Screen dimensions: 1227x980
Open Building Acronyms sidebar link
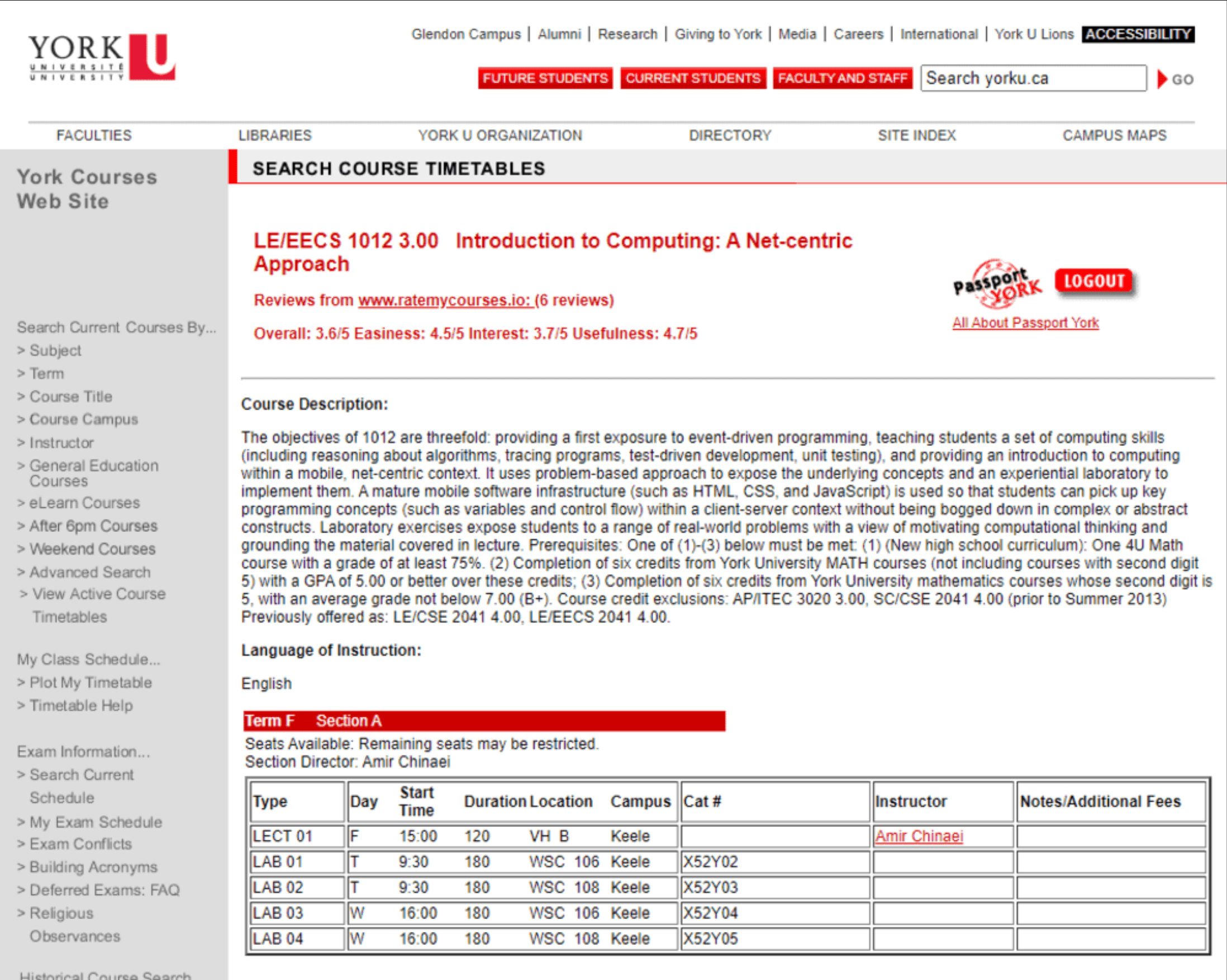pyautogui.click(x=93, y=867)
